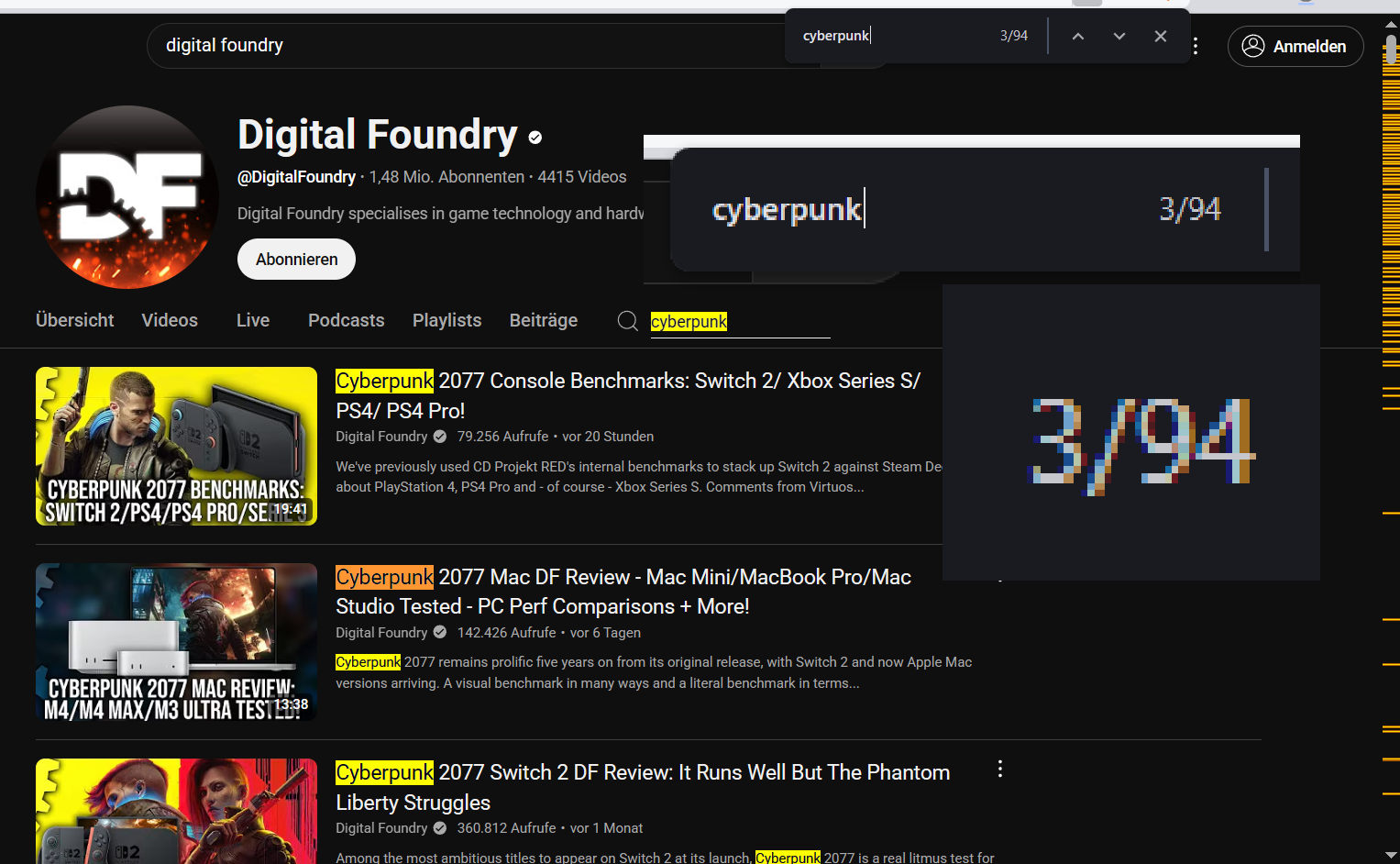The image size is (1400, 864).
Task: Click the '142.426 Aufrufe' view count
Action: tap(506, 633)
